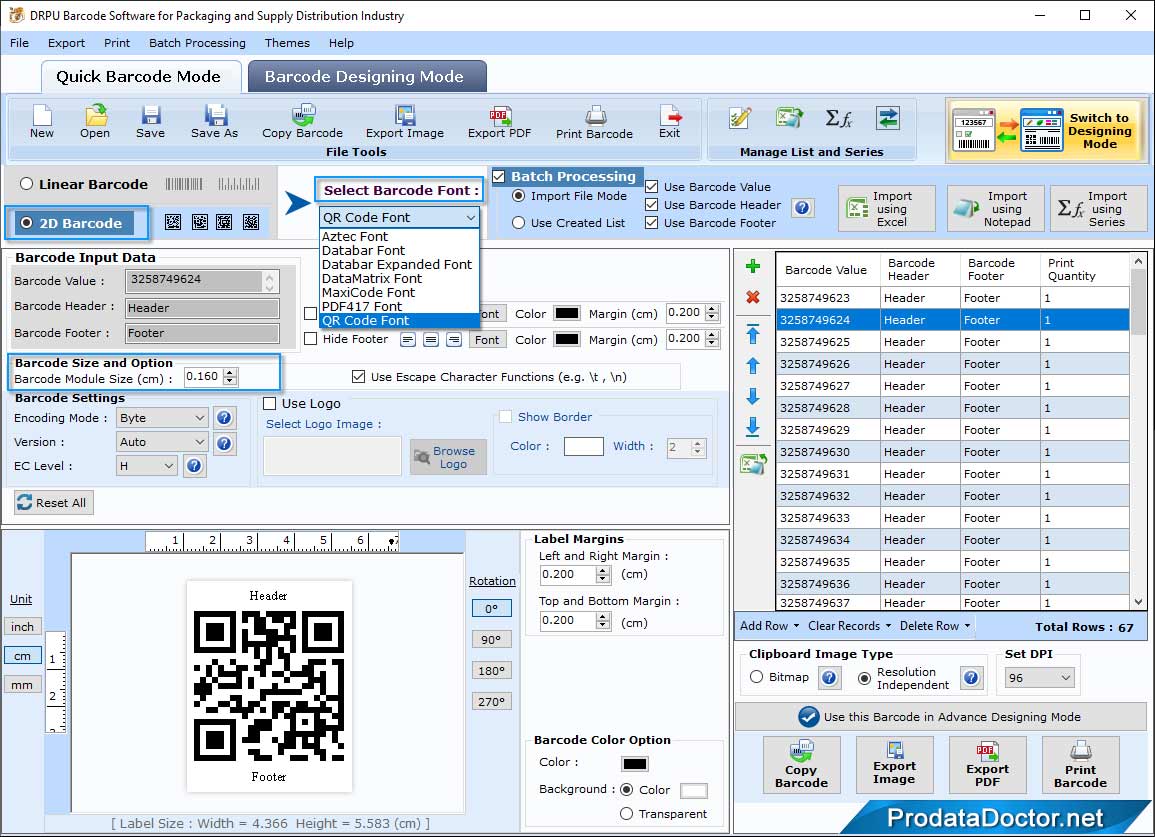Click Copy Barcode in the File Tools toolbar
Viewport: 1155px width, 837px height.
tap(303, 122)
